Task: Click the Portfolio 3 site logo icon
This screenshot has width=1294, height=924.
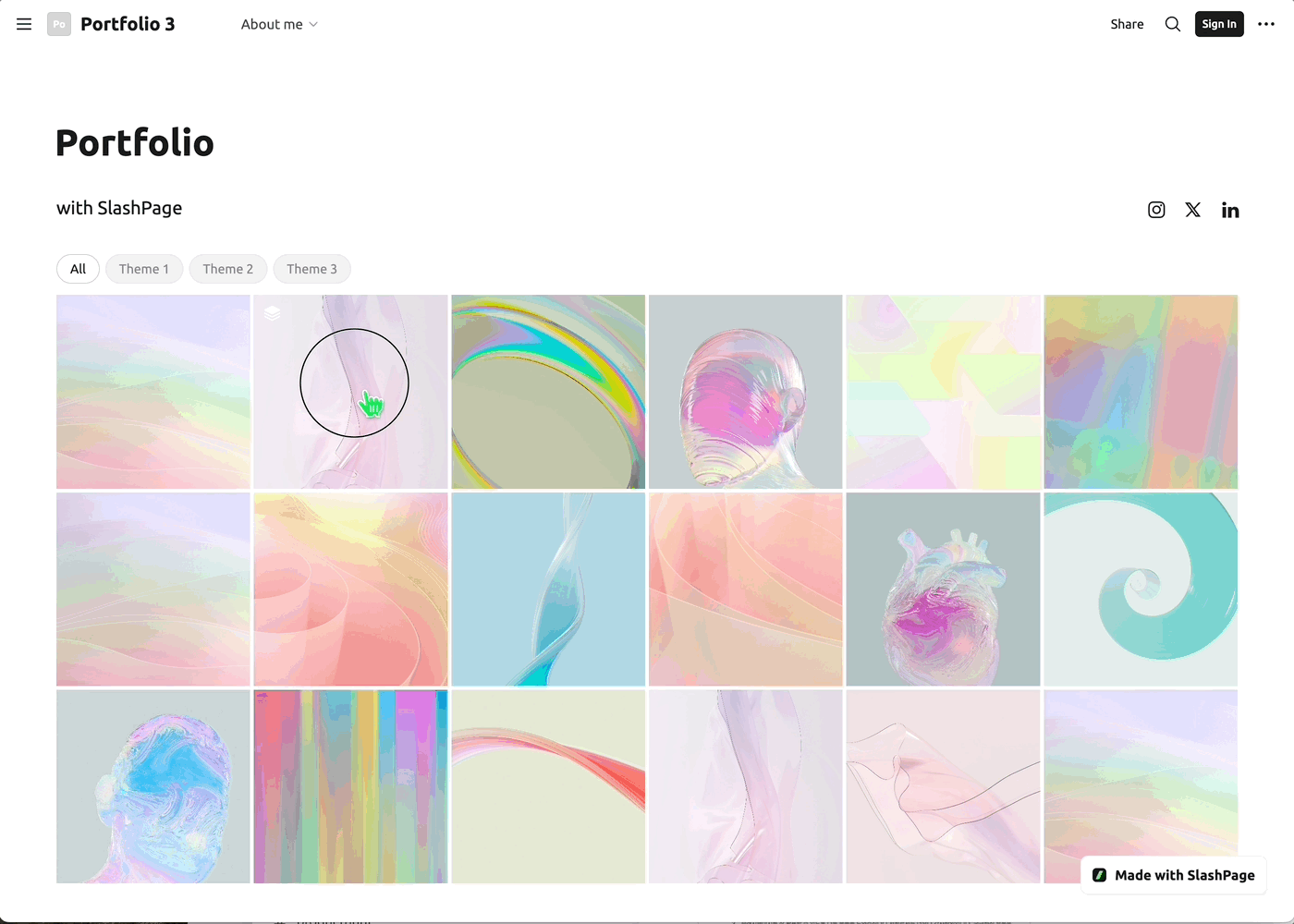Action: 59,24
